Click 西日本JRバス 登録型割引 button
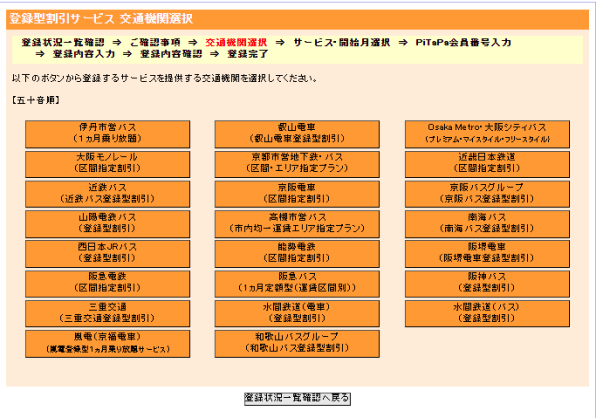Viewport: 596px width, 418px height. pyautogui.click(x=108, y=253)
